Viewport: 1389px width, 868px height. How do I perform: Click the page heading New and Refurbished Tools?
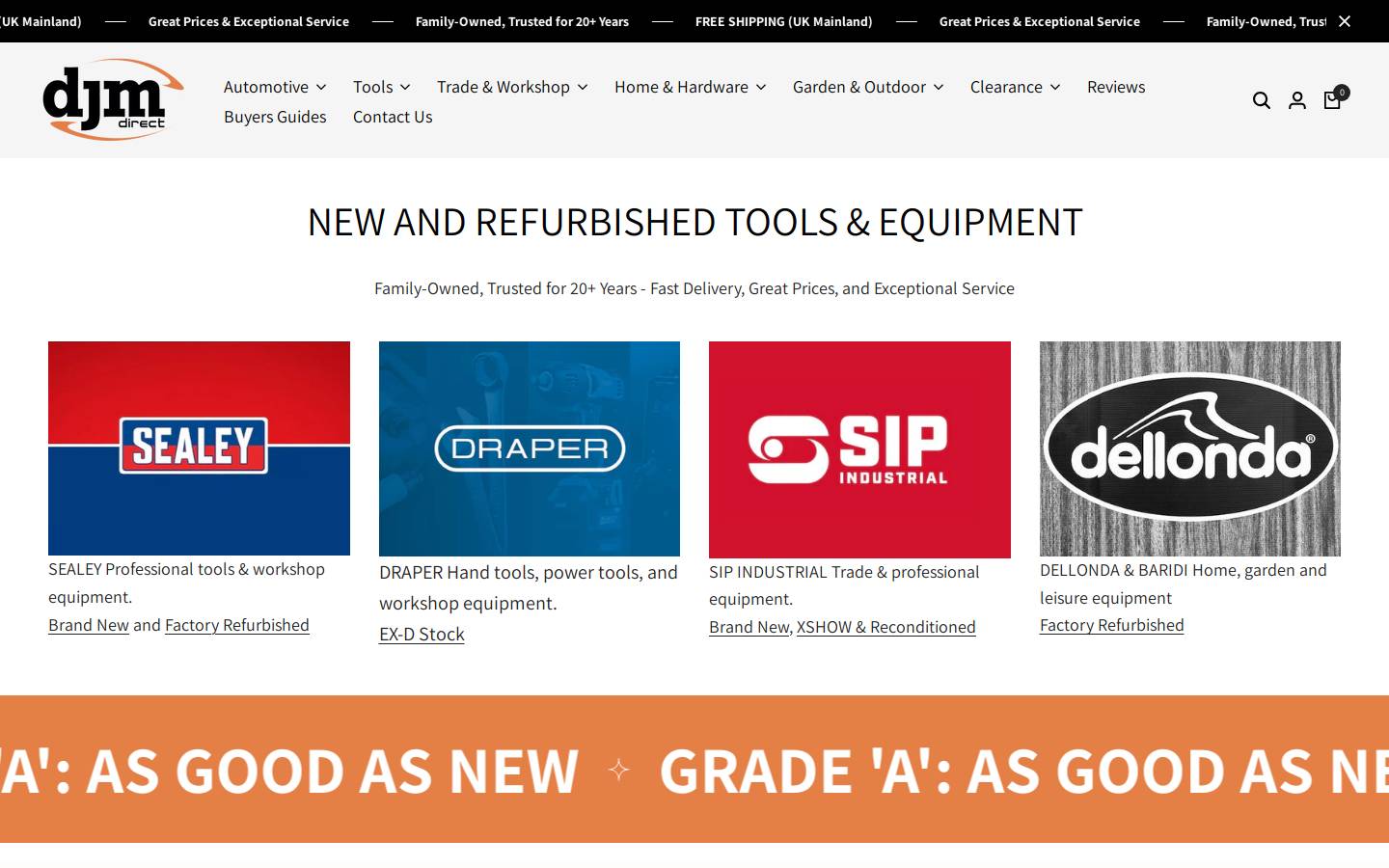tap(694, 222)
